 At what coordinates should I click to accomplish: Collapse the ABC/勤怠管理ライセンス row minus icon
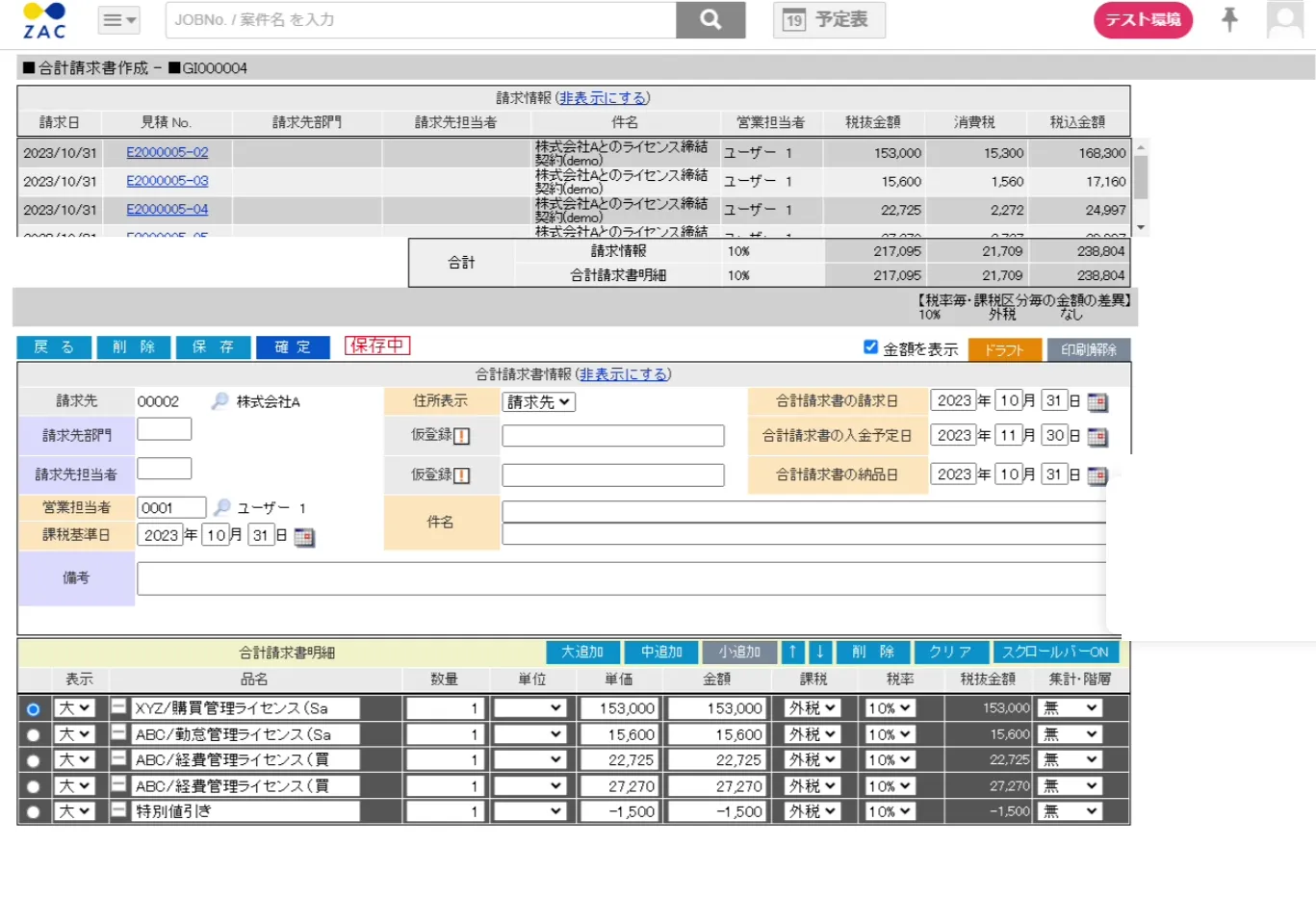(118, 732)
